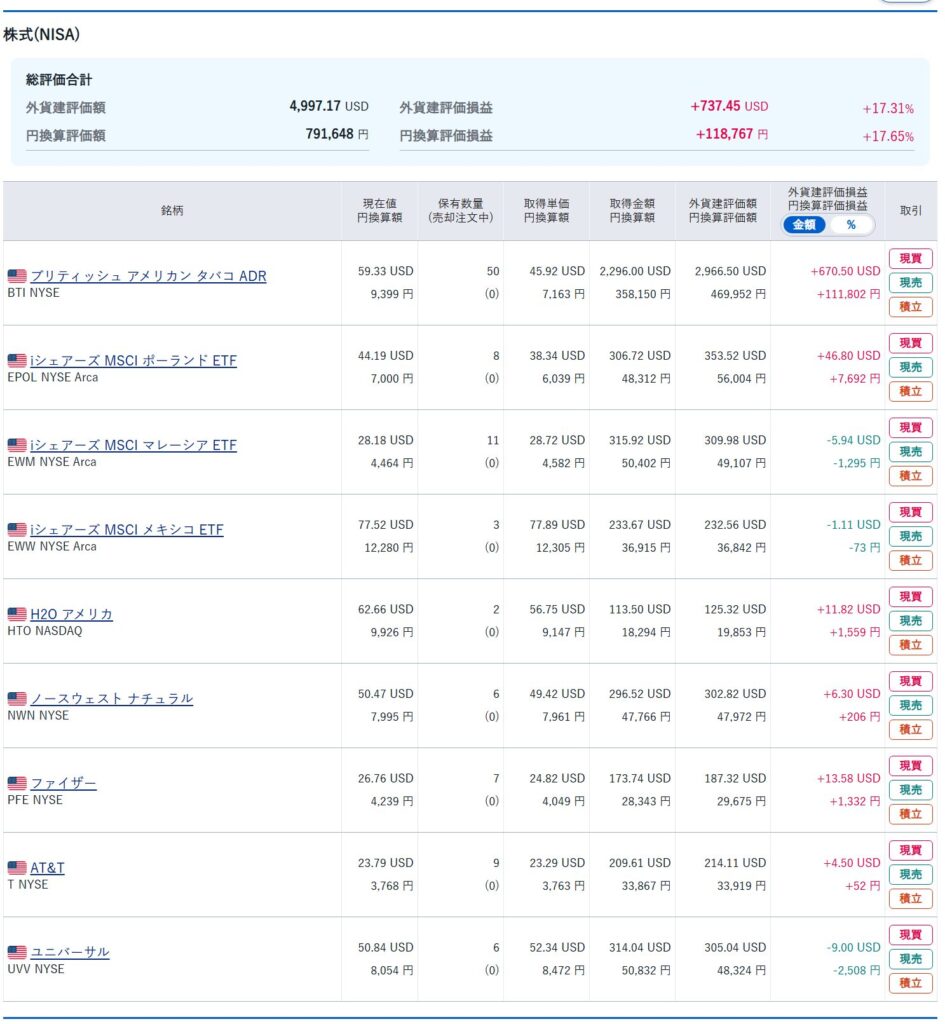Click 積立 button for NWN row

tap(910, 729)
